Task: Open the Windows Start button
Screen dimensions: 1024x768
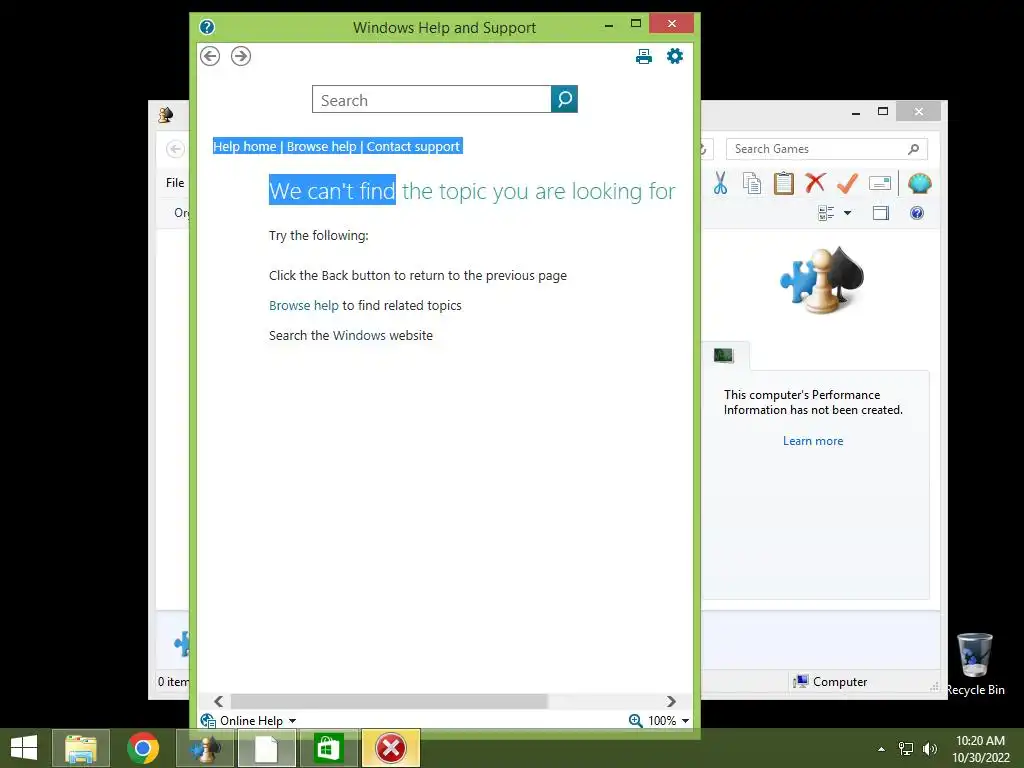Action: click(x=24, y=748)
